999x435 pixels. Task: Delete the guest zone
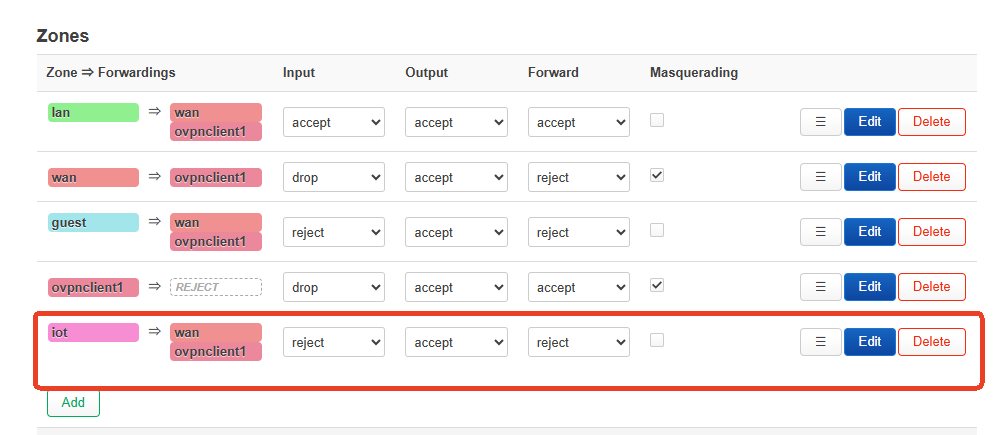[931, 232]
